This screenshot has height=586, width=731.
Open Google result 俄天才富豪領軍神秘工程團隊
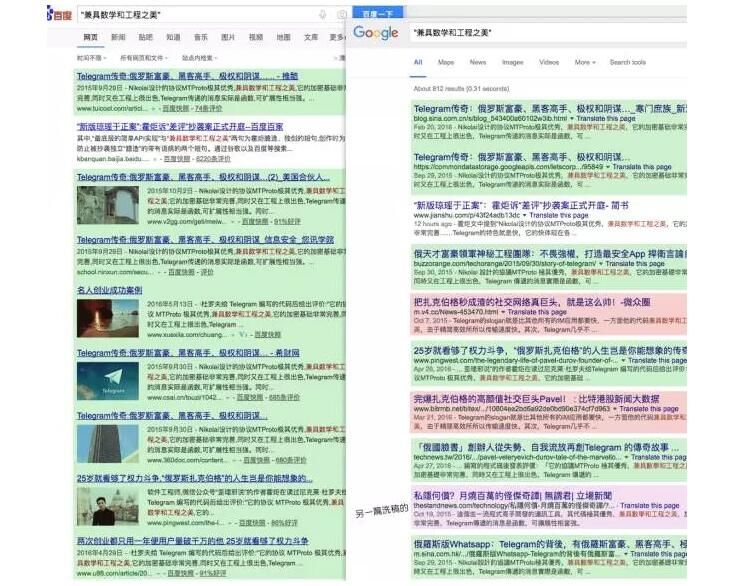(550, 254)
